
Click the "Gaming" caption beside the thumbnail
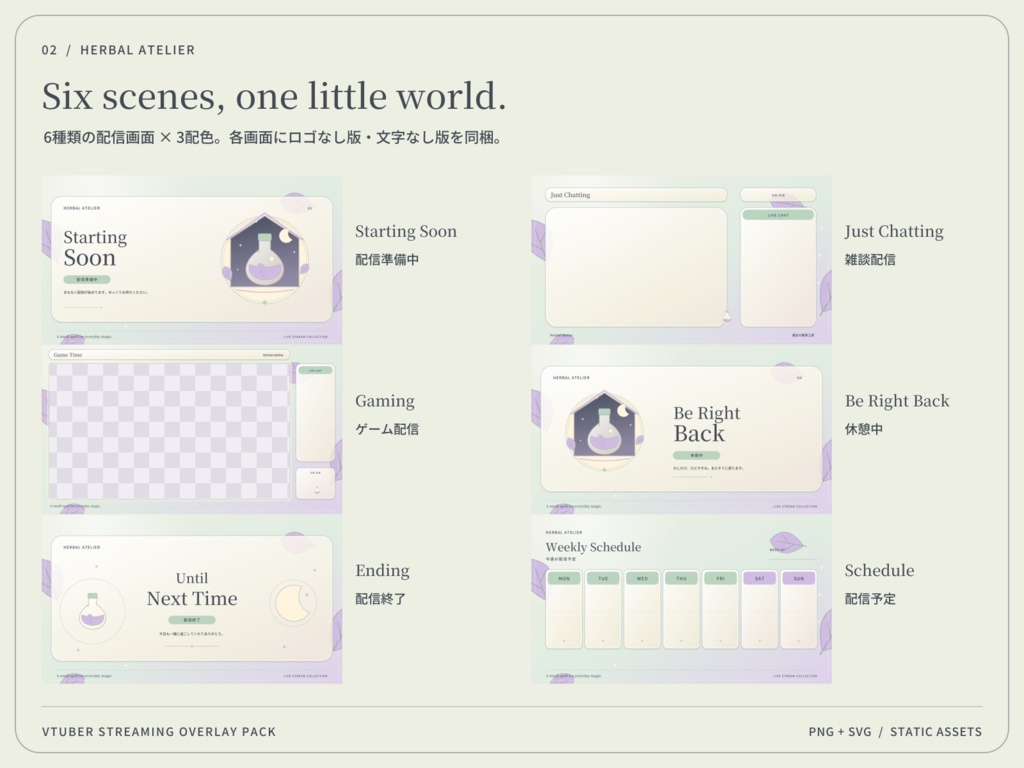pos(385,401)
